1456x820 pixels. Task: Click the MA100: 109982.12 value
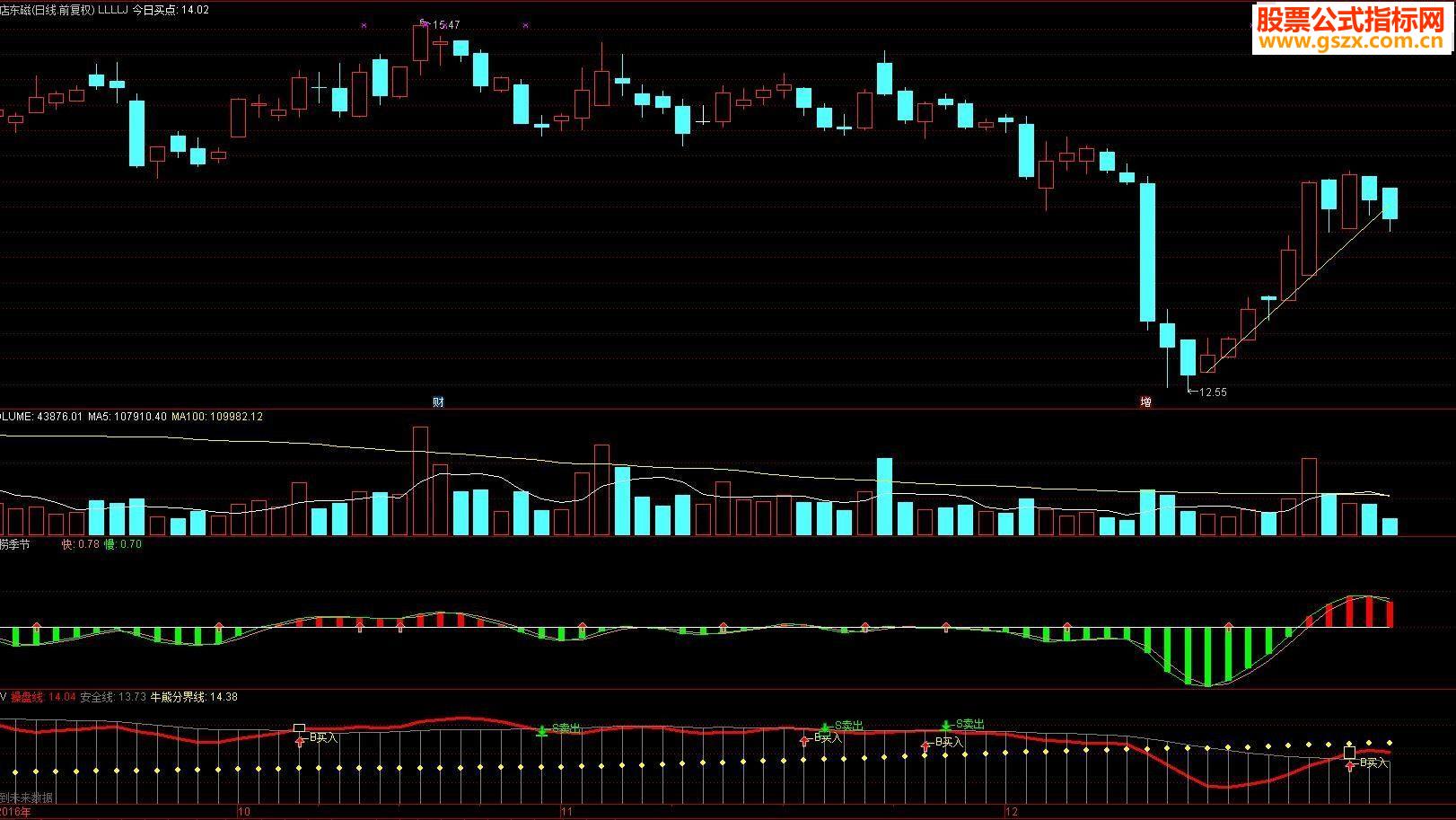(217, 417)
